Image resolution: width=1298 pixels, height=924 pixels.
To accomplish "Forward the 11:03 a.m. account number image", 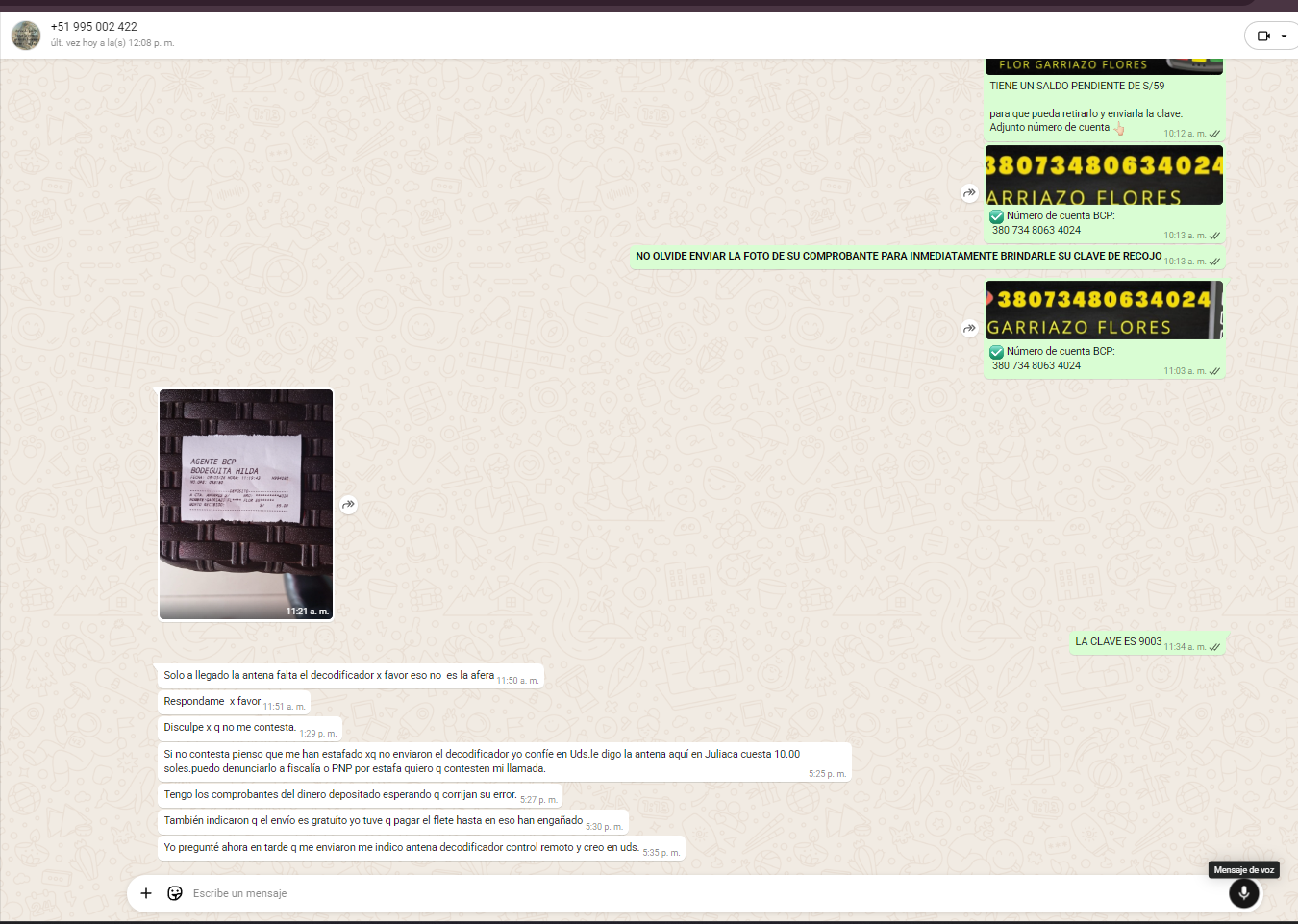I will pyautogui.click(x=969, y=329).
